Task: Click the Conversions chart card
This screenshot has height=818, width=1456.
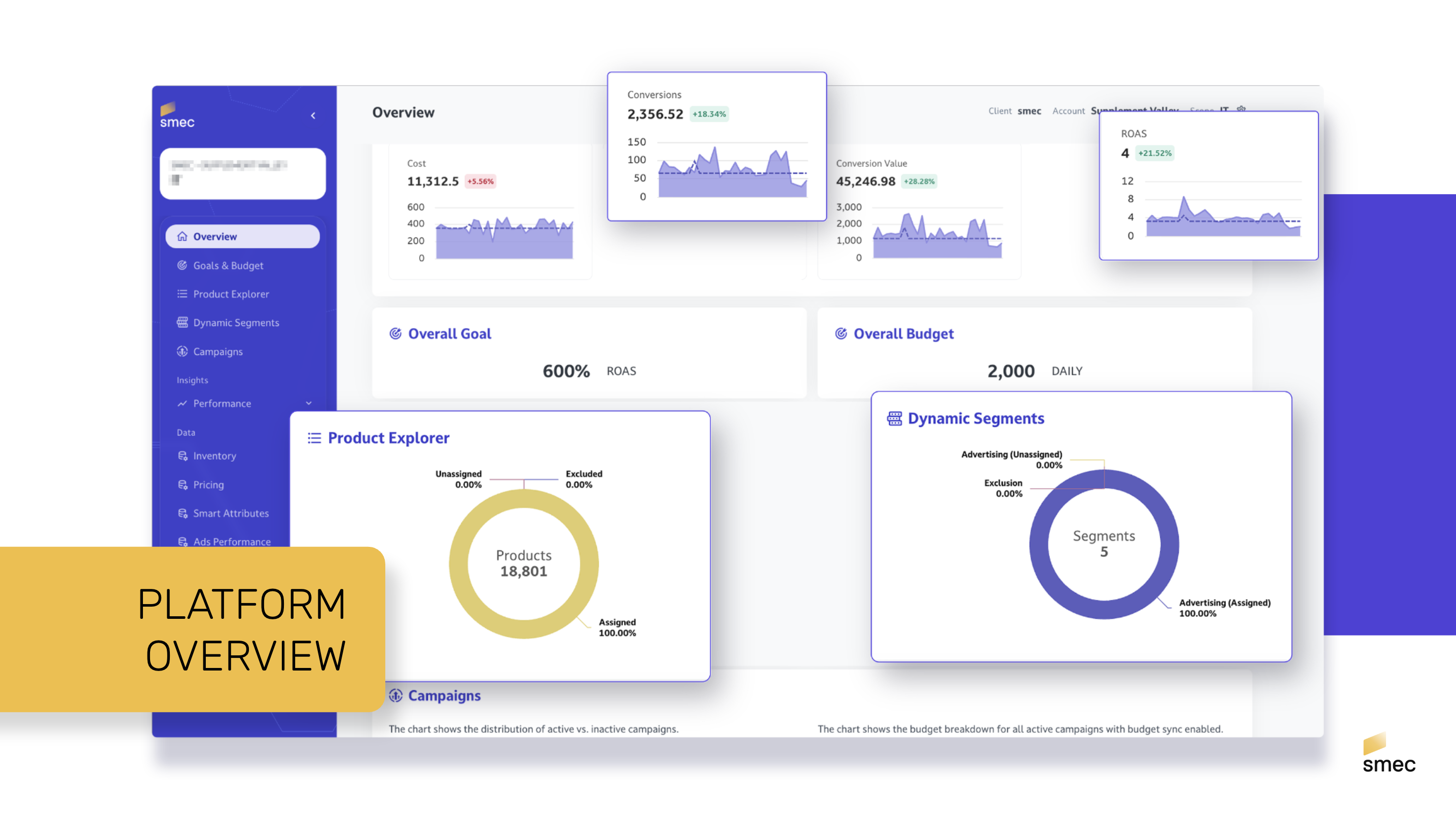Action: click(x=716, y=147)
